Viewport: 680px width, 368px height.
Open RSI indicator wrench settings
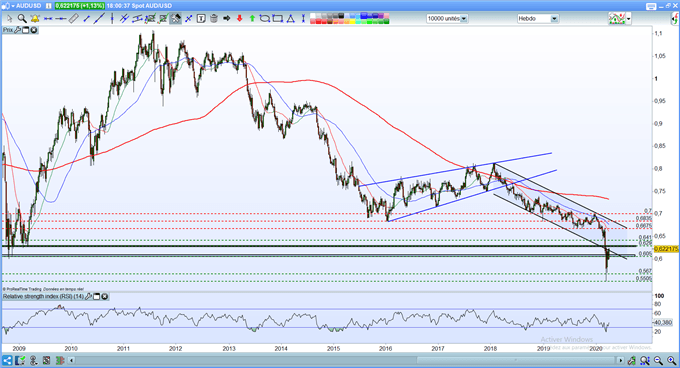[88, 296]
